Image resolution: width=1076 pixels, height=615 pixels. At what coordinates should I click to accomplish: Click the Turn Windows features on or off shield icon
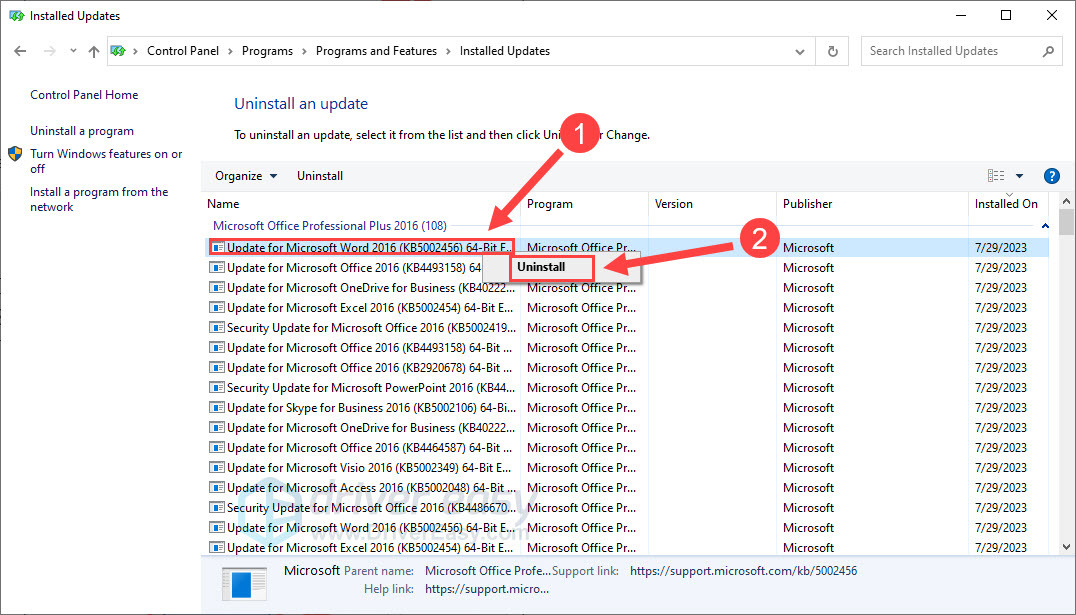[13, 153]
